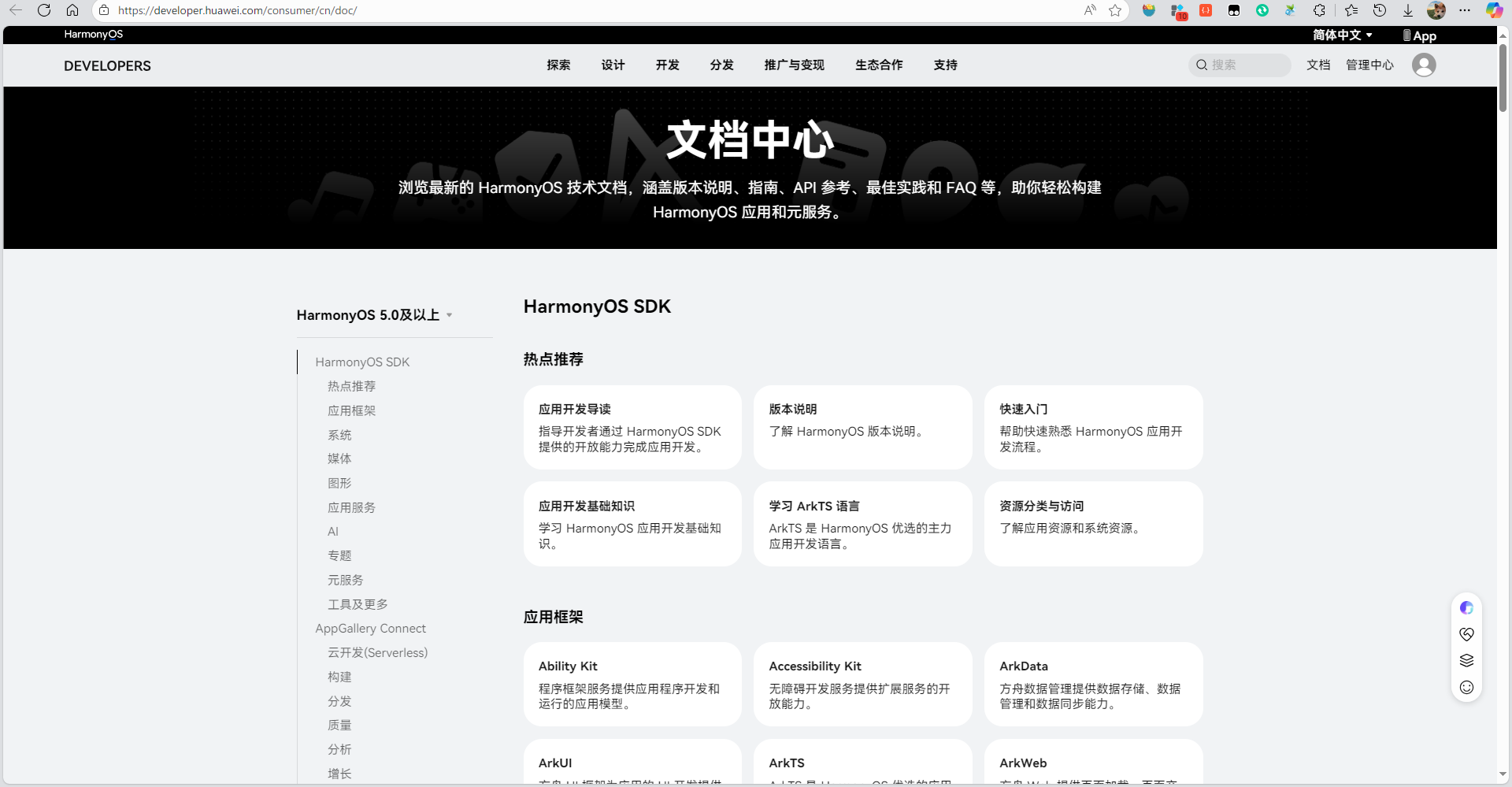
Task: Open the Accessibility Kit card
Action: point(862,684)
